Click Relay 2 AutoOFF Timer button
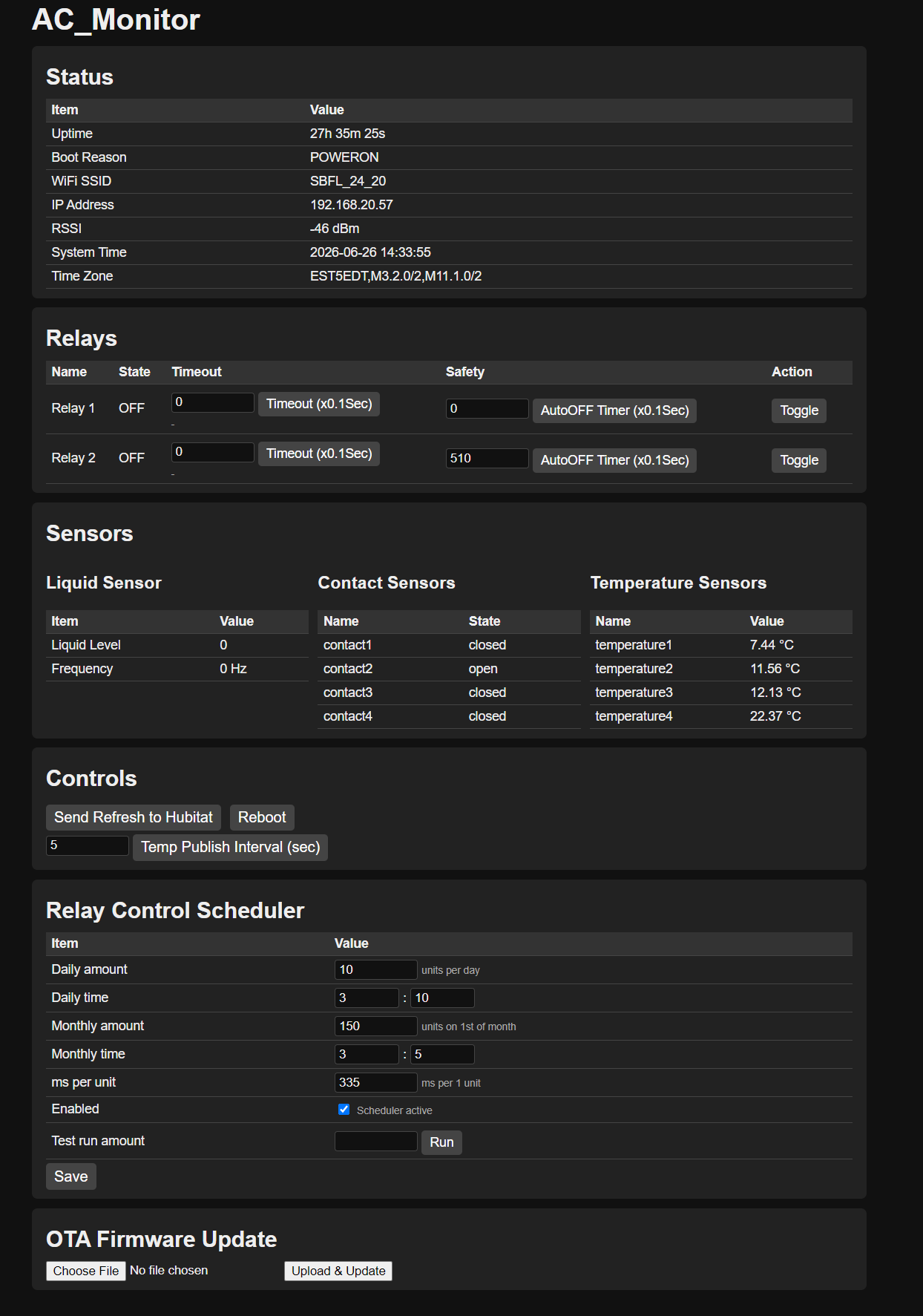Image resolution: width=923 pixels, height=1316 pixels. pyautogui.click(x=614, y=460)
